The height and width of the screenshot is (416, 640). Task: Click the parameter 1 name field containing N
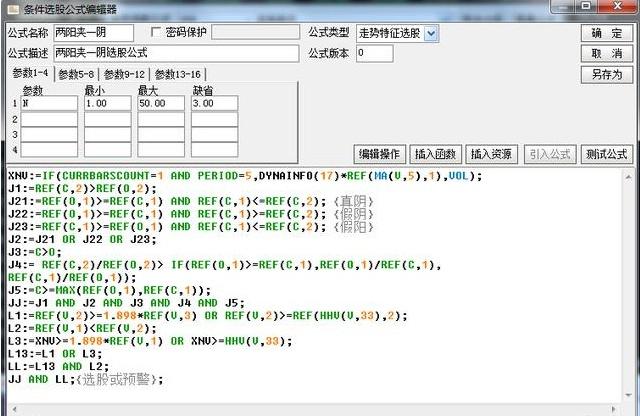pyautogui.click(x=48, y=103)
